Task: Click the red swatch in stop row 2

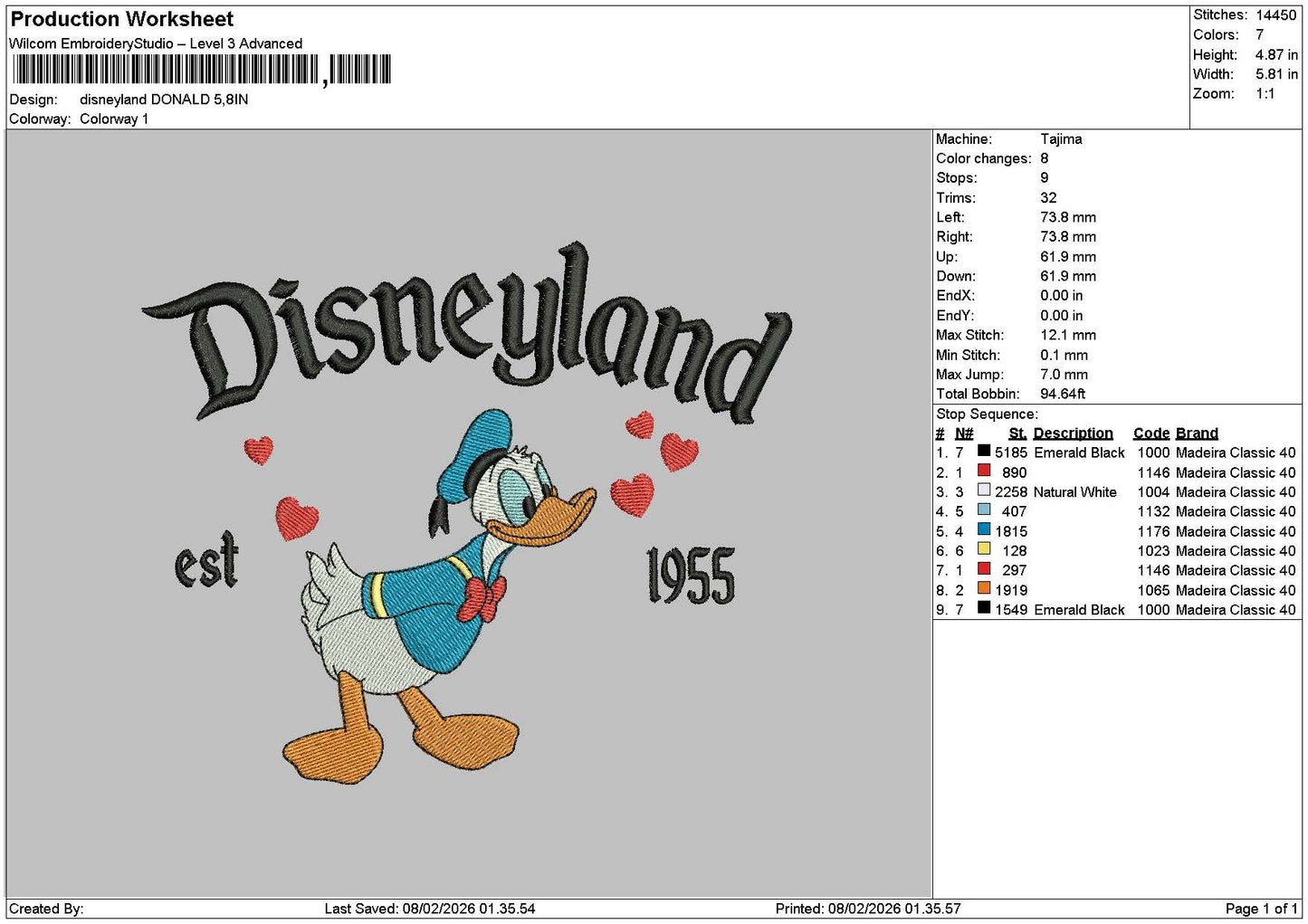Action: tap(984, 471)
